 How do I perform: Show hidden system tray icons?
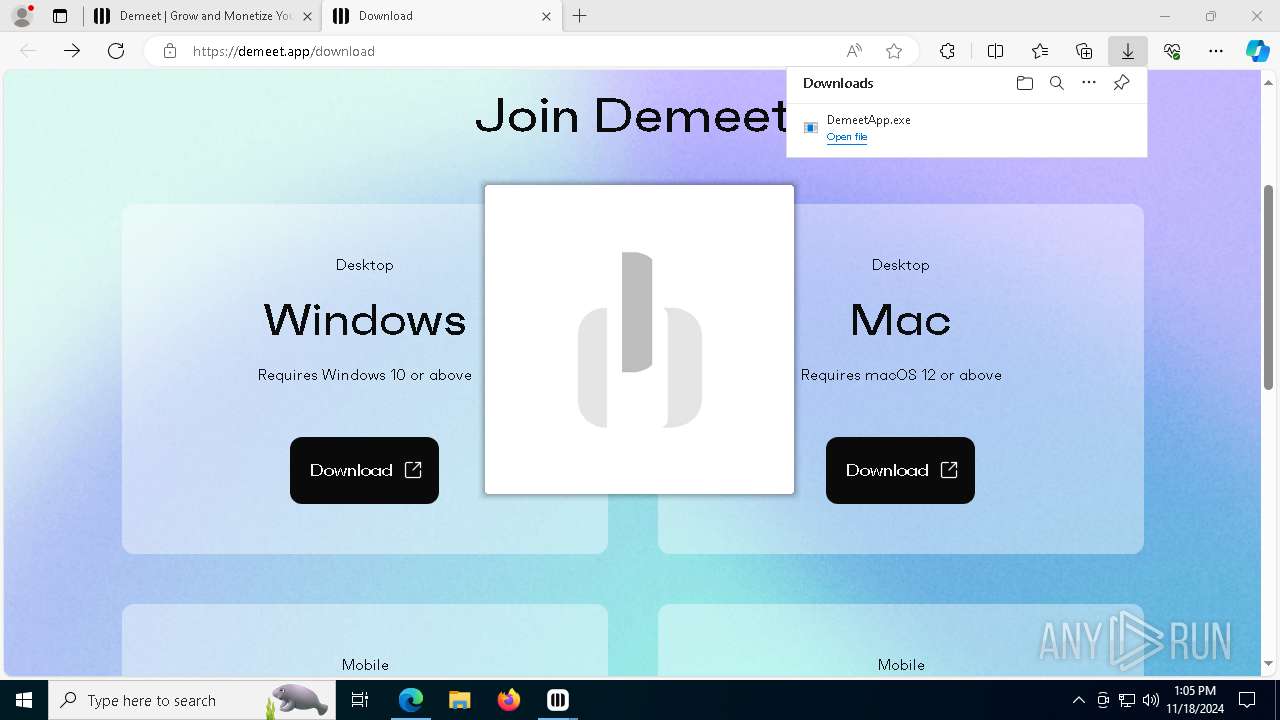1078,700
